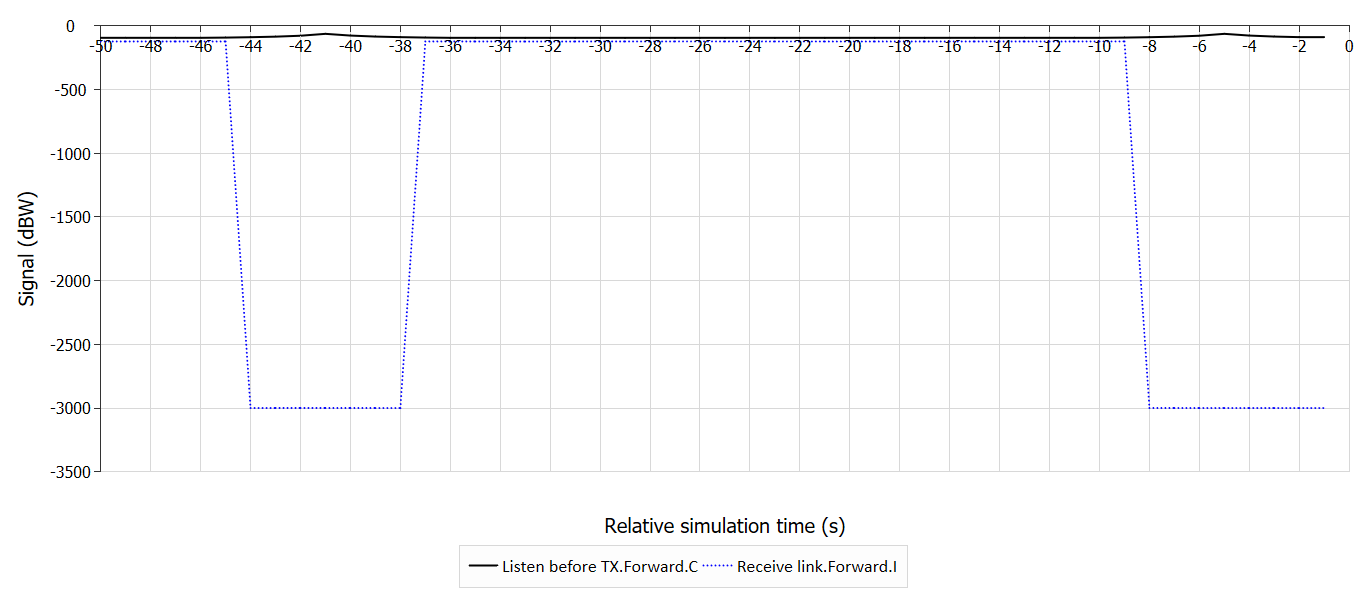Click the -30 x-axis tick label
Screen dimensions: 1367x596
coord(600,46)
